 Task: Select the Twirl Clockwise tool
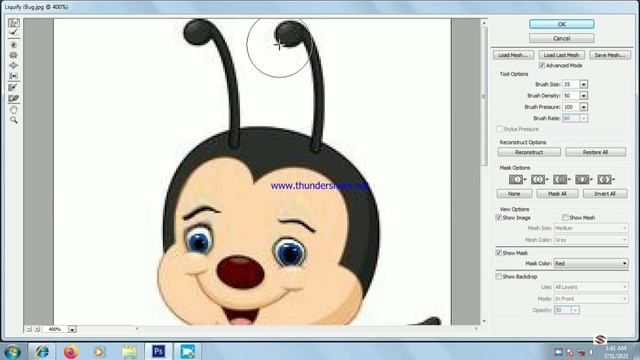point(13,44)
